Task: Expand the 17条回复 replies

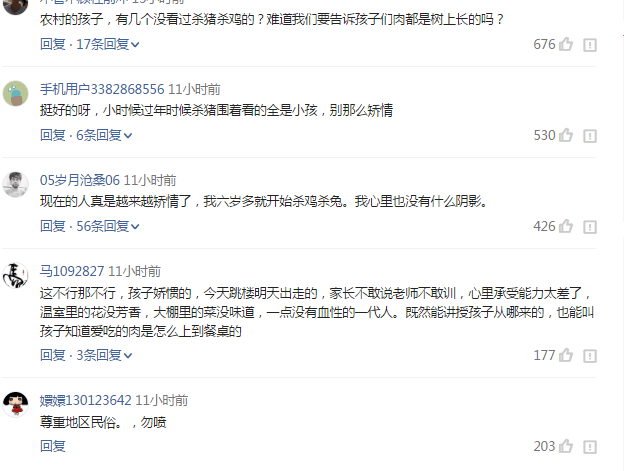Action: tap(107, 44)
